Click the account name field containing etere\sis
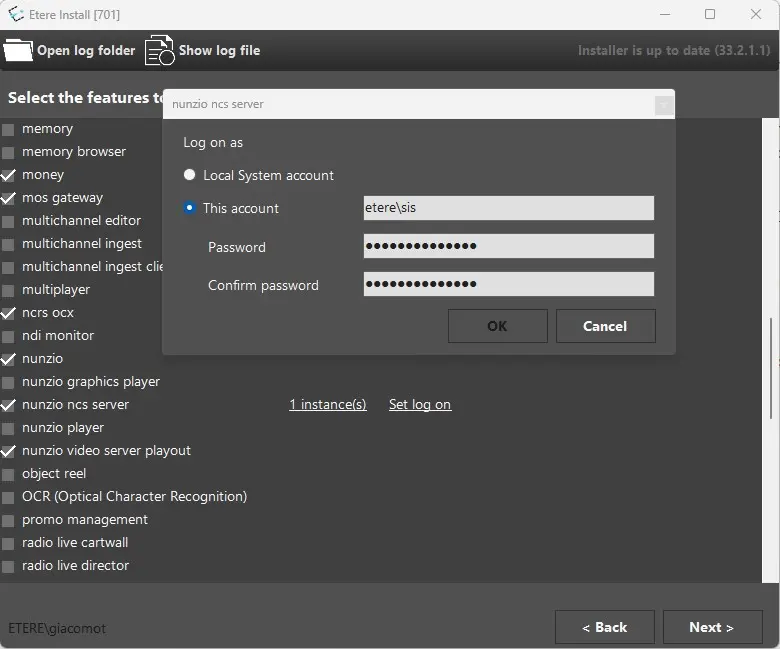Image resolution: width=780 pixels, height=649 pixels. click(508, 208)
